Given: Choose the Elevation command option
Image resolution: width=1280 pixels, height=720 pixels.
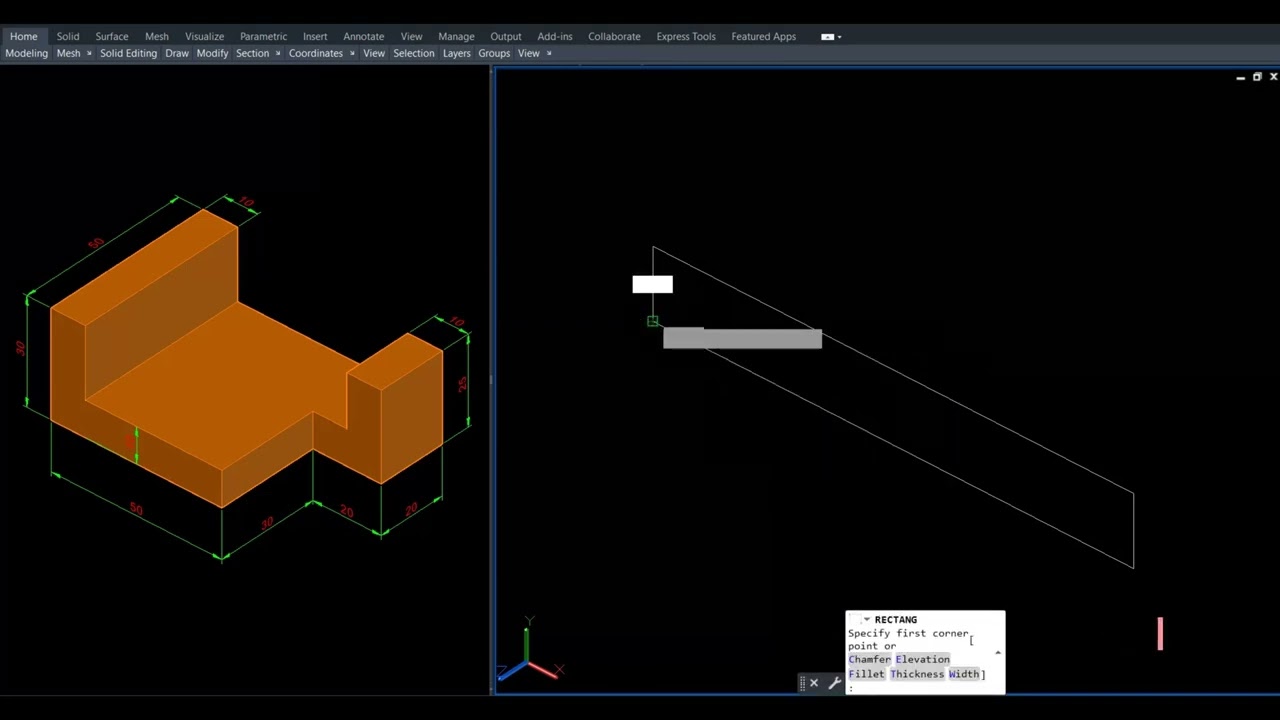Looking at the screenshot, I should [922, 660].
